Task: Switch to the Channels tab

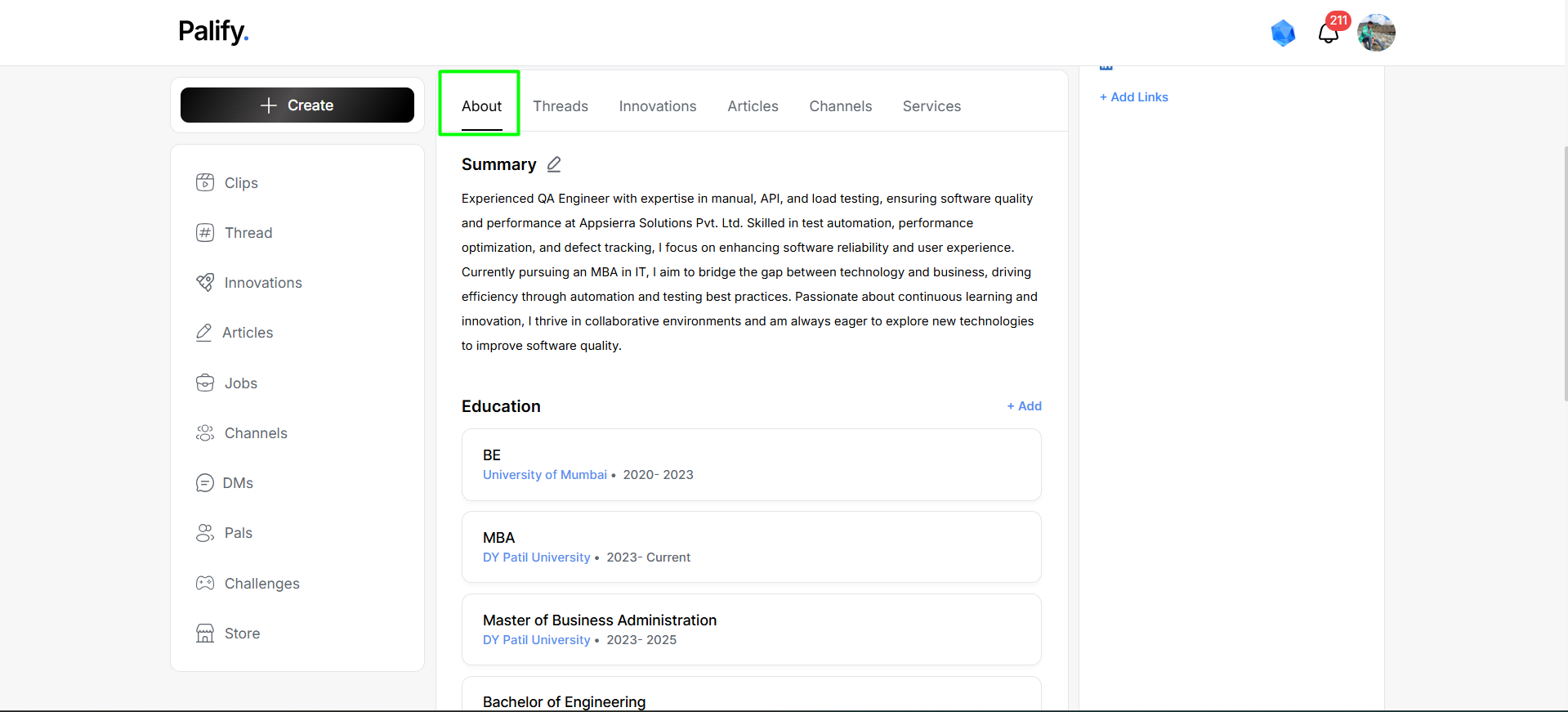Action: [x=841, y=106]
